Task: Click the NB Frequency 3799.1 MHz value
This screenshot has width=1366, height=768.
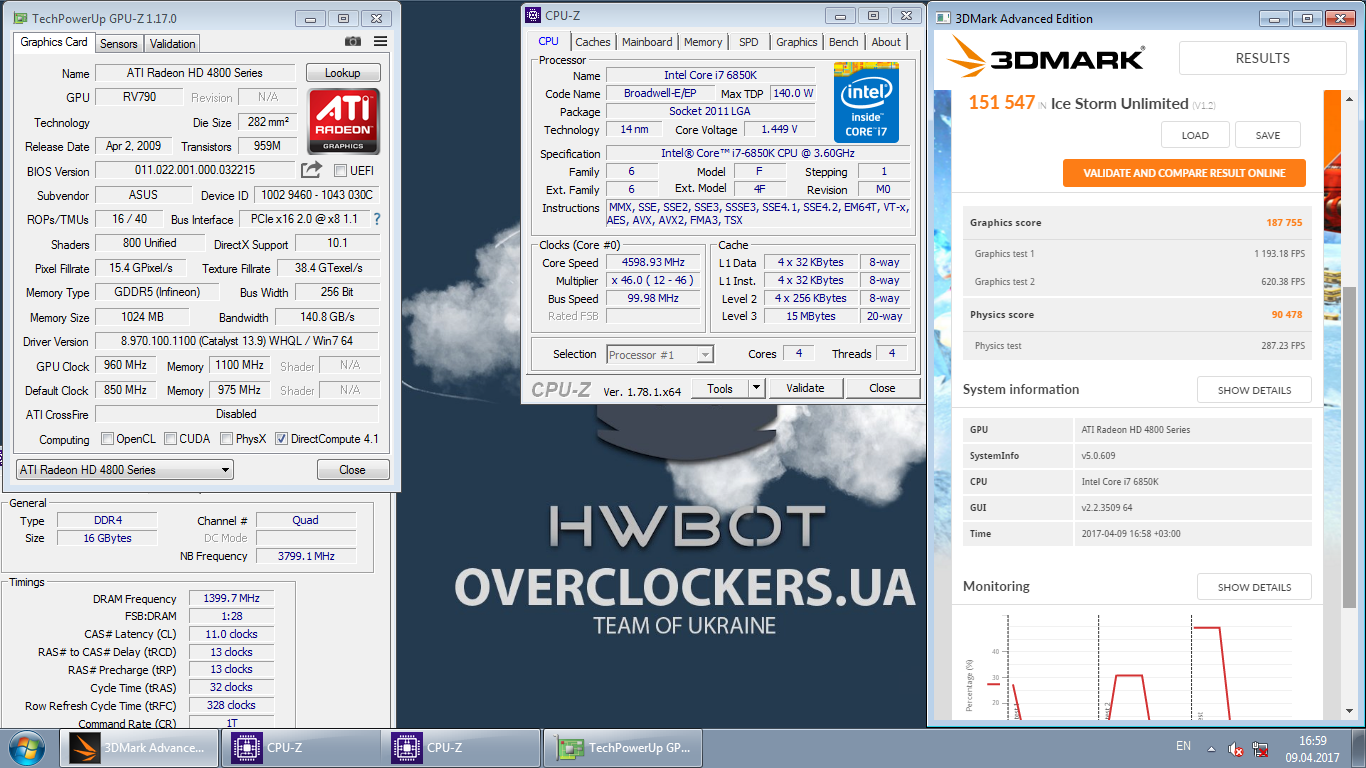Action: (x=306, y=556)
